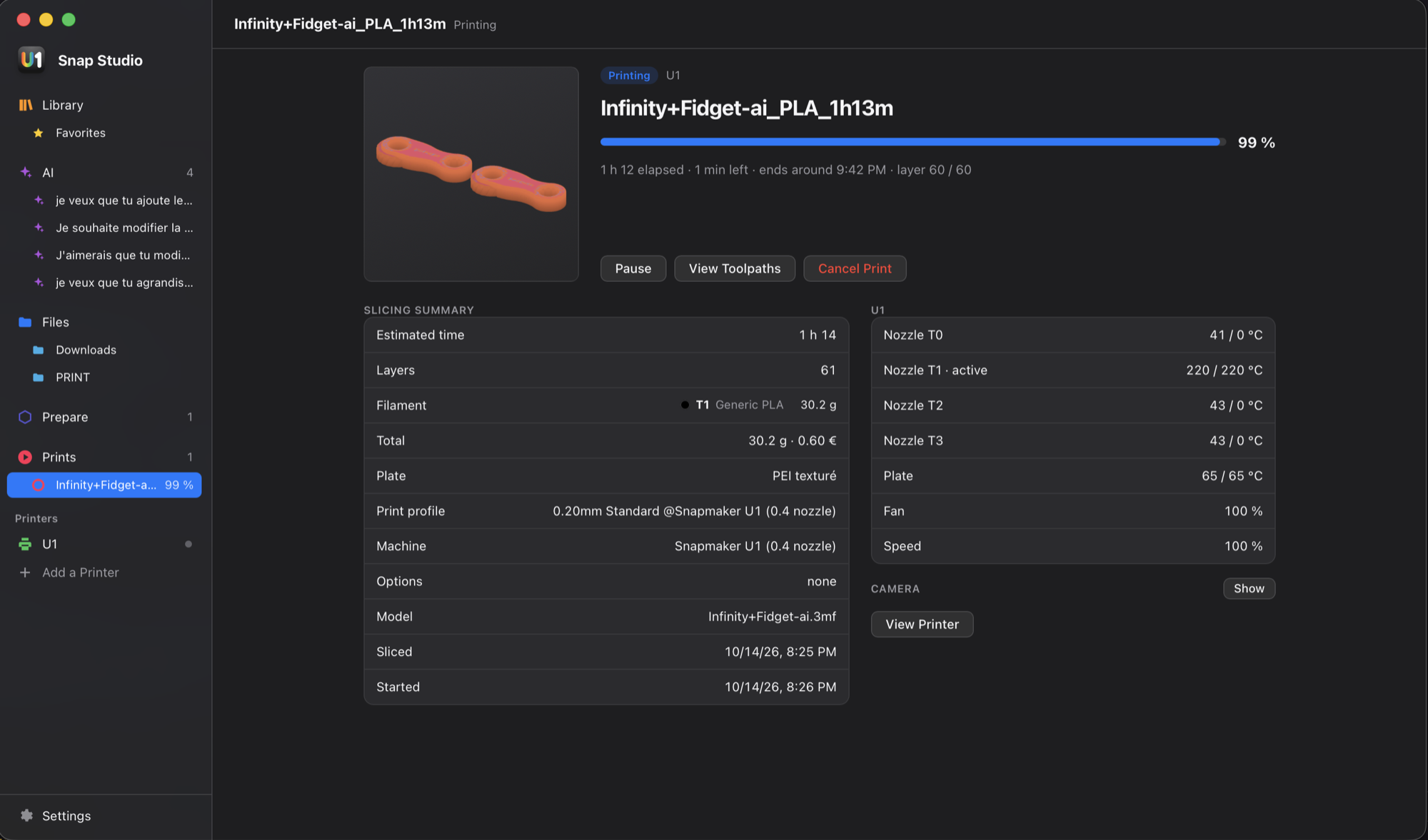Click the fidget model preview thumbnail

pyautogui.click(x=471, y=174)
